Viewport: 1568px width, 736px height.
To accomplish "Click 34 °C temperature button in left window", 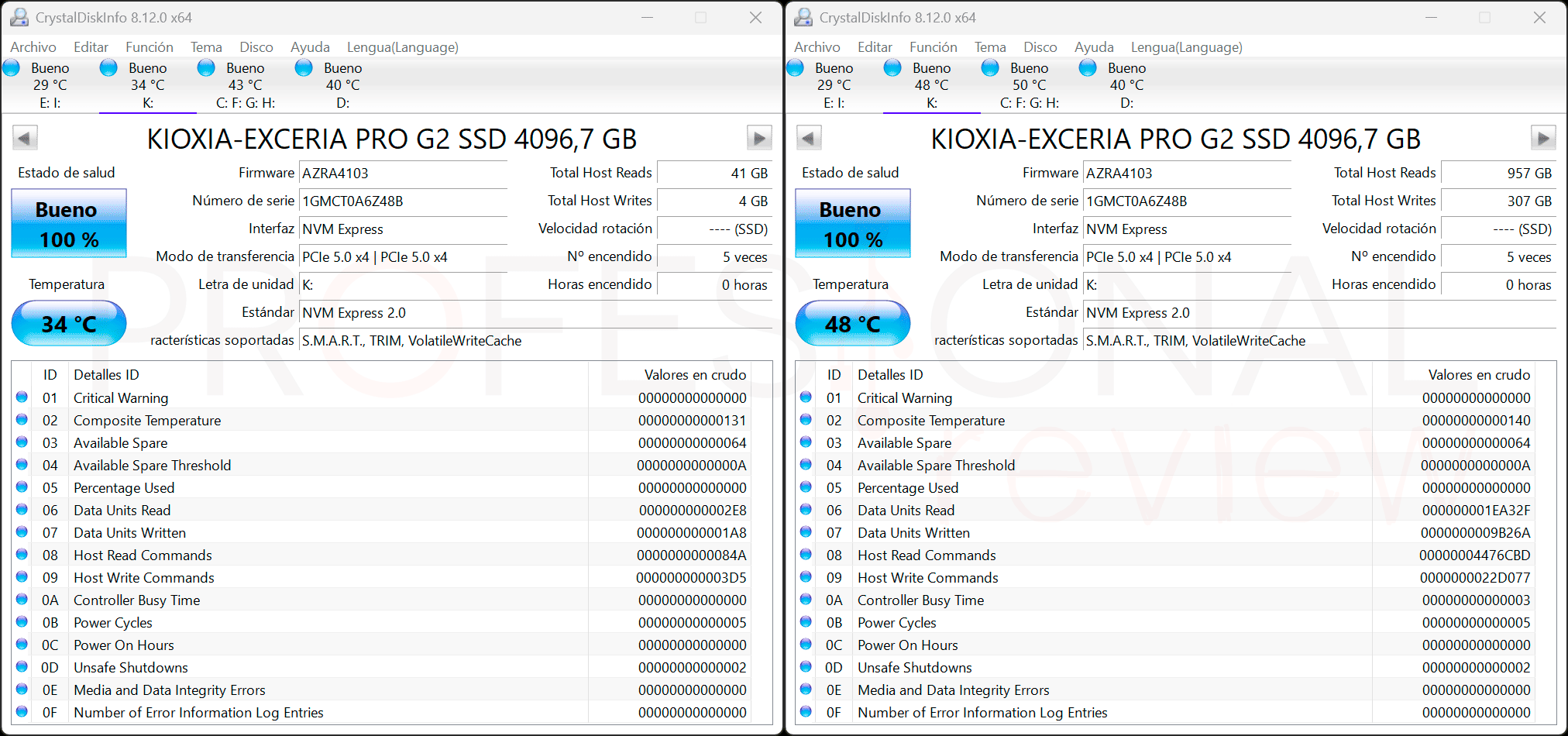I will [69, 323].
